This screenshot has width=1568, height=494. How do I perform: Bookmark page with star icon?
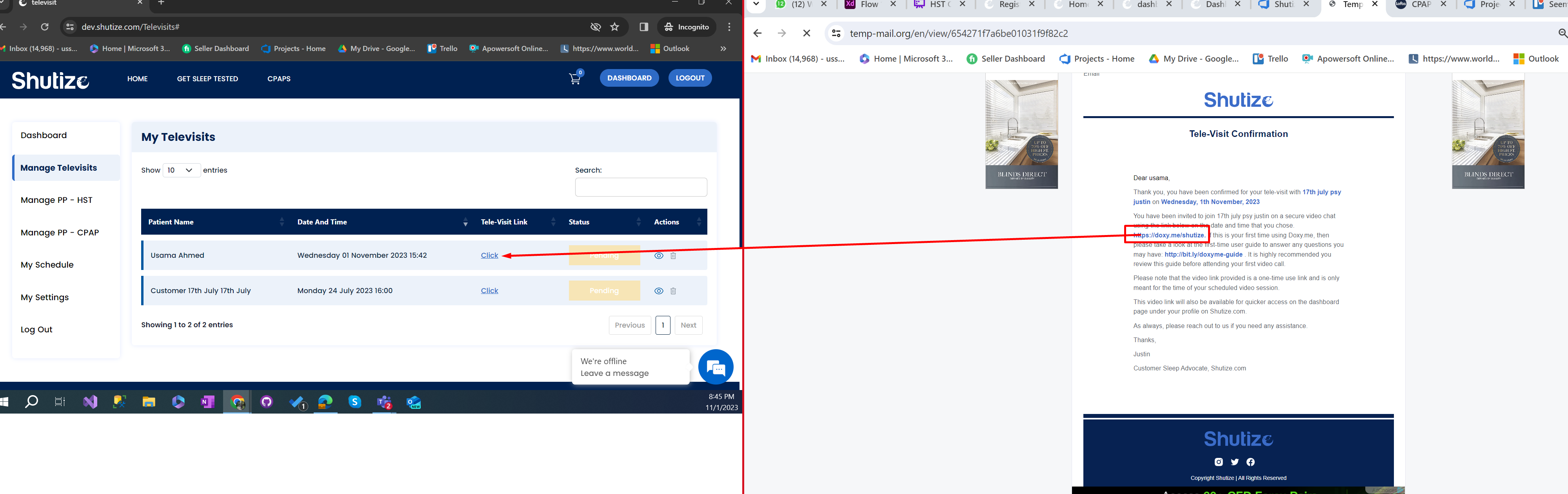[615, 27]
